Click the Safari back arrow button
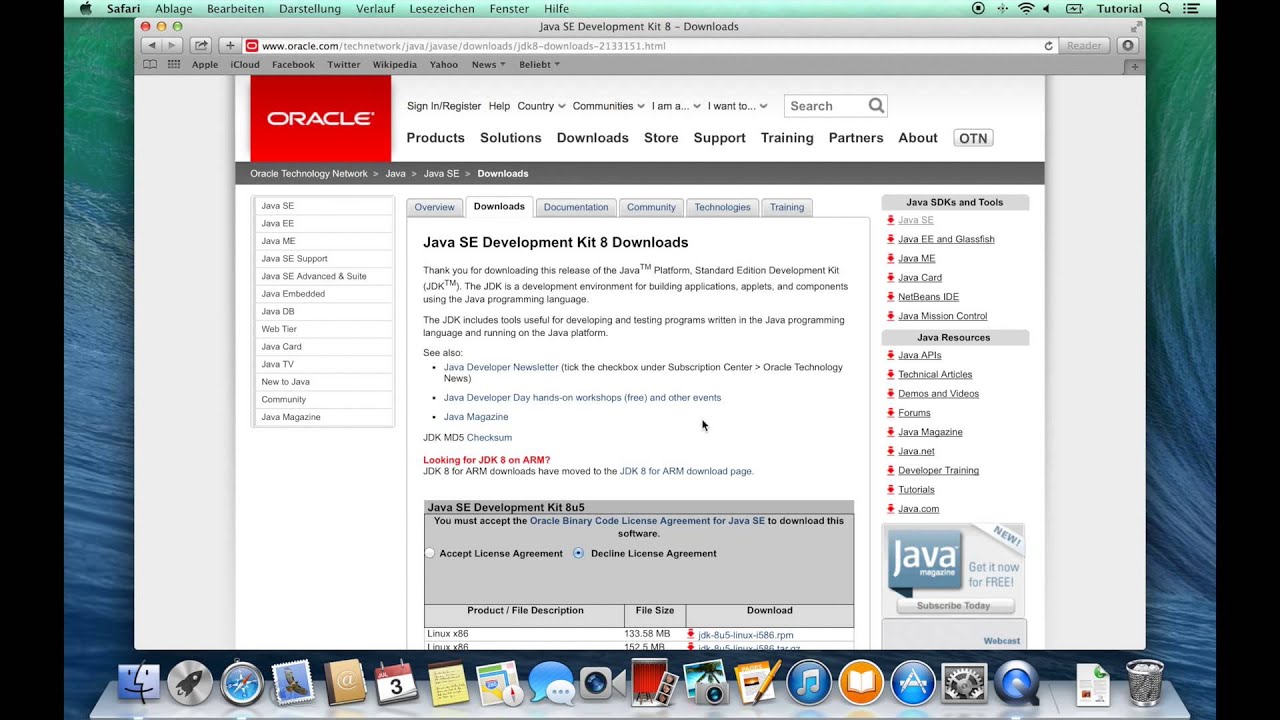This screenshot has height=720, width=1280. (152, 45)
